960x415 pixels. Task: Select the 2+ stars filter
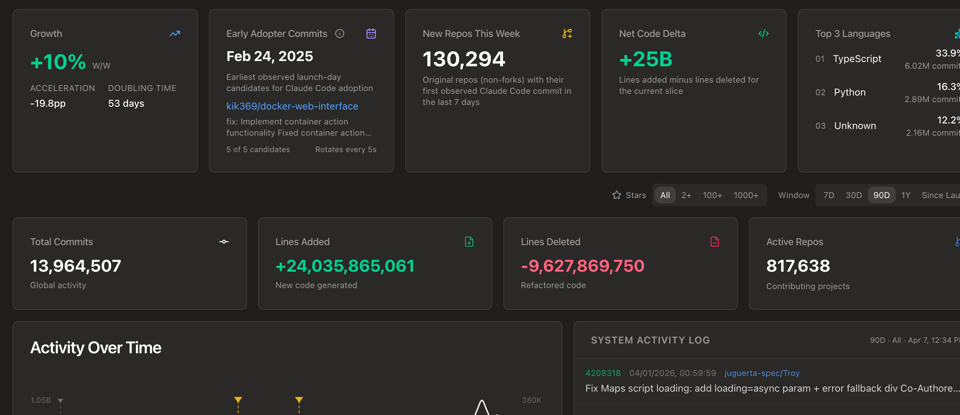click(x=686, y=195)
